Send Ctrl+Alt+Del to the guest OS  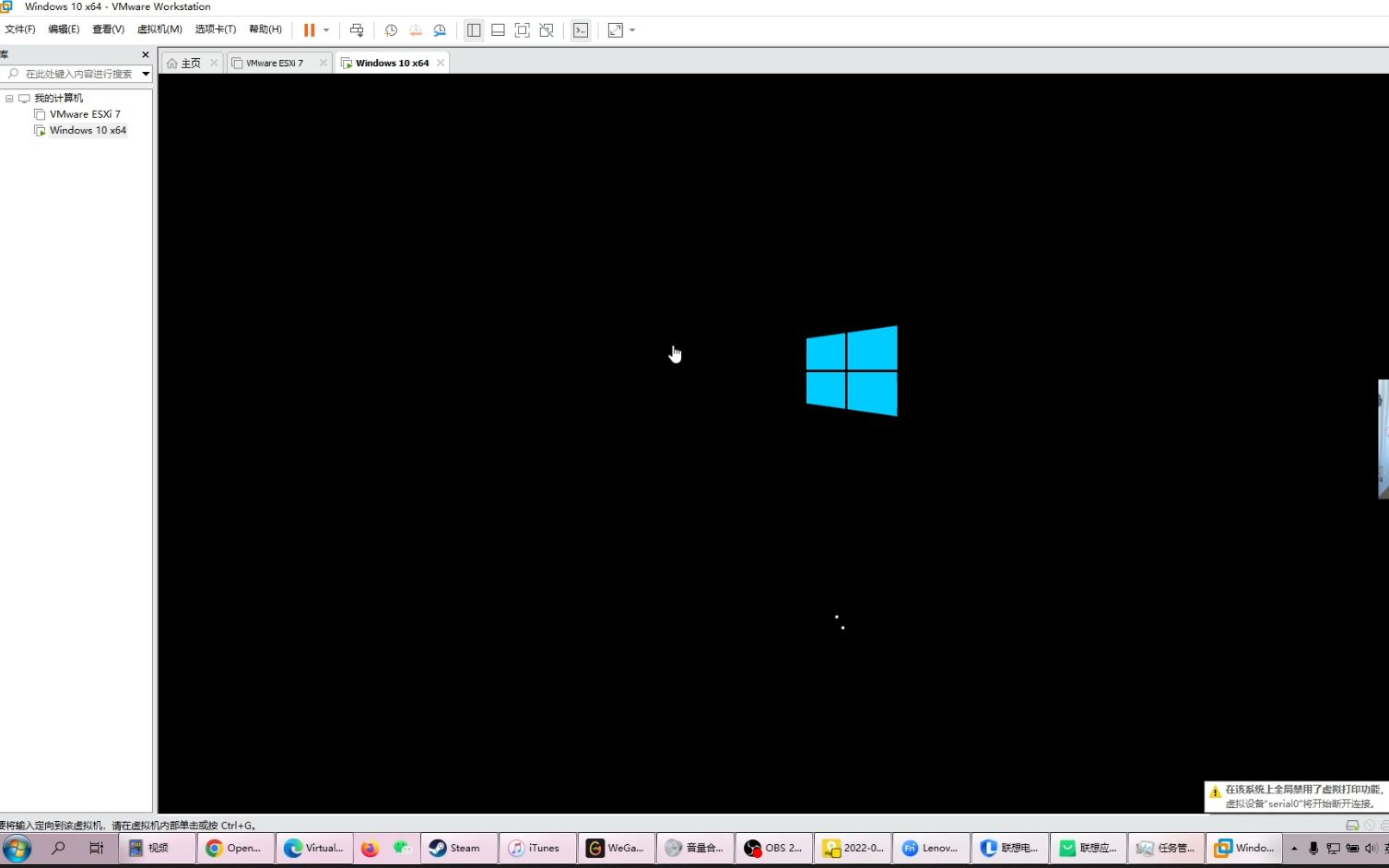pos(357,29)
